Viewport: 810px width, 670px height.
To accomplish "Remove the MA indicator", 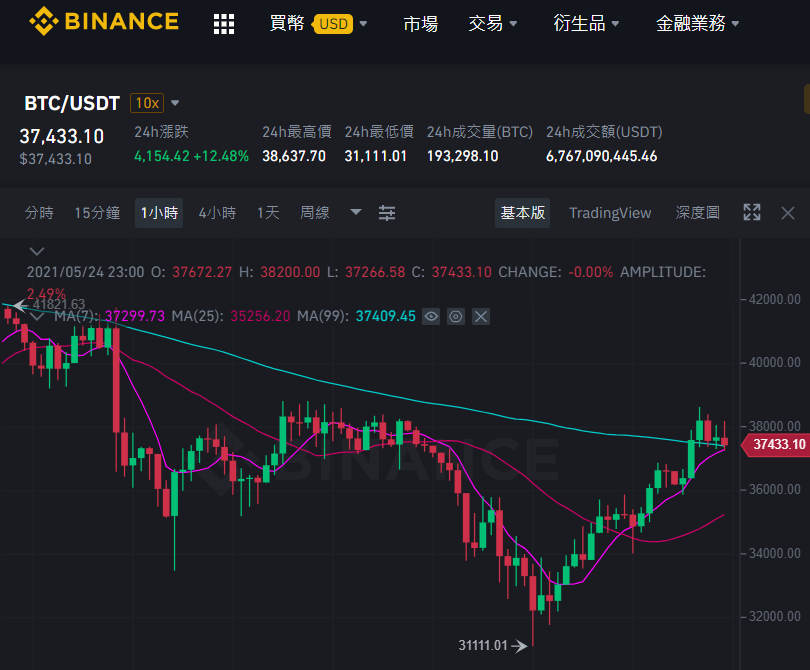I will [480, 316].
